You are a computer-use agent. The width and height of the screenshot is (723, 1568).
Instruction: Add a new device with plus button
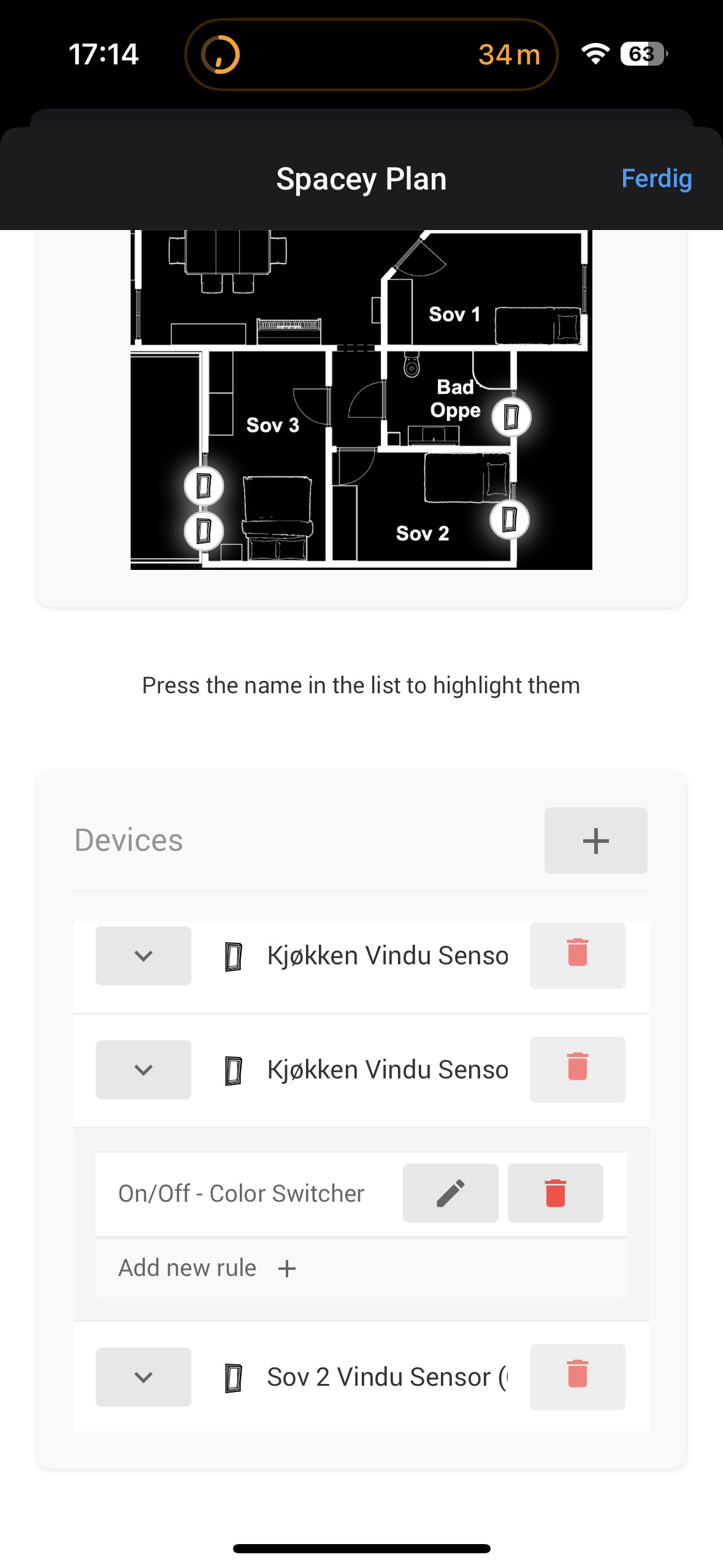595,840
